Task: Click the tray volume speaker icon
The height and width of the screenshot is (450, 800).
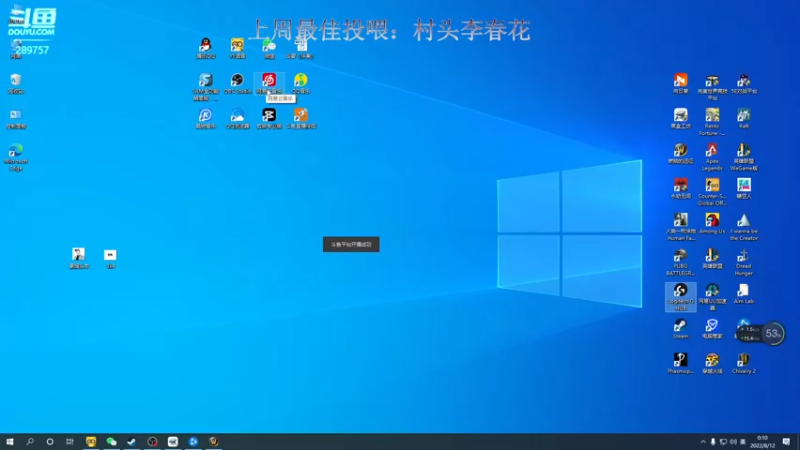Action: point(733,442)
